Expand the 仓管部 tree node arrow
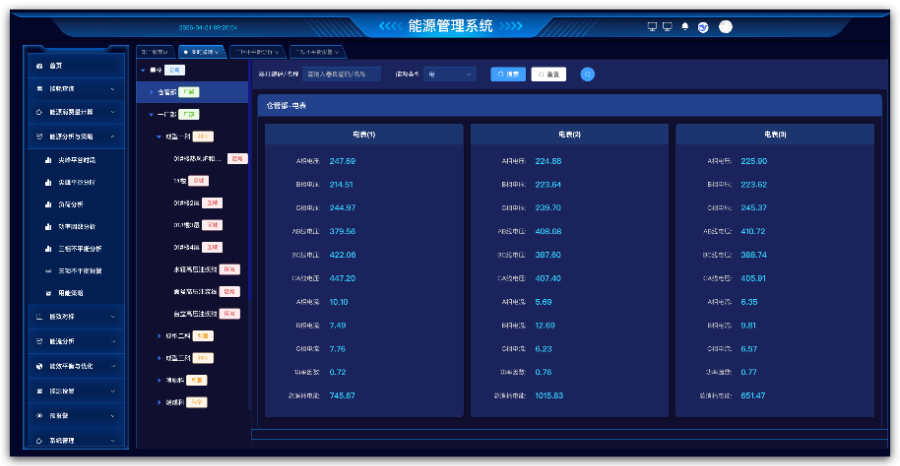 click(151, 92)
